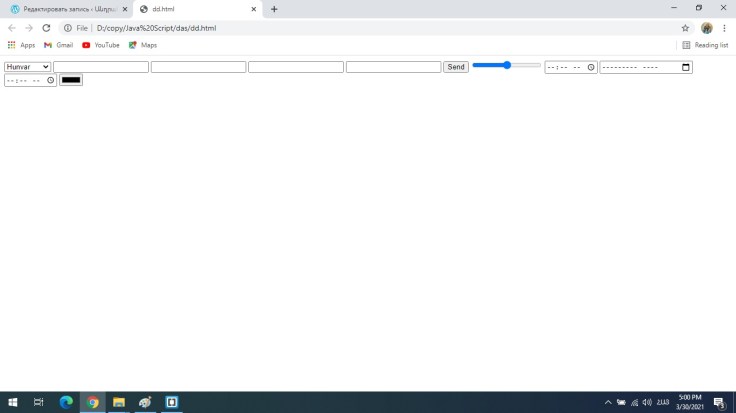This screenshot has height=413, width=736.
Task: Click the calendar icon in the date field
Action: (x=685, y=67)
